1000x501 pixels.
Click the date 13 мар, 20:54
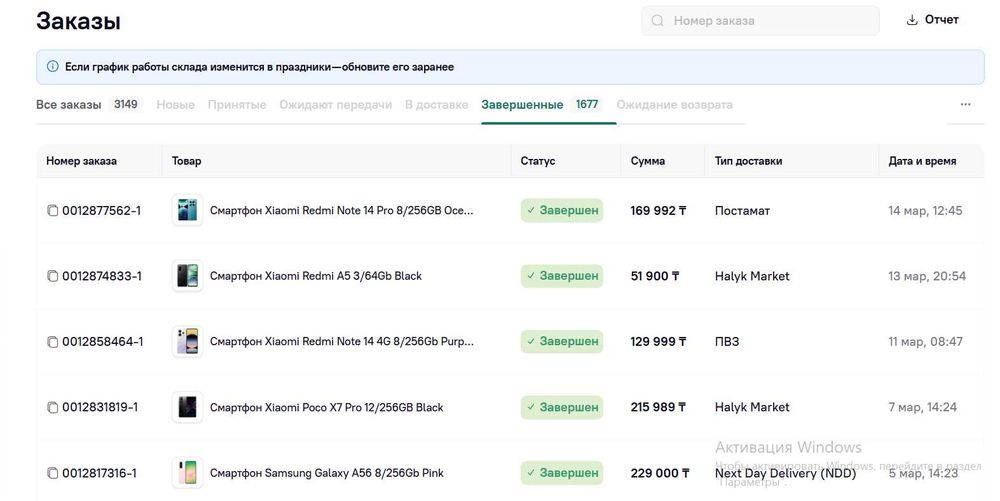(x=927, y=276)
